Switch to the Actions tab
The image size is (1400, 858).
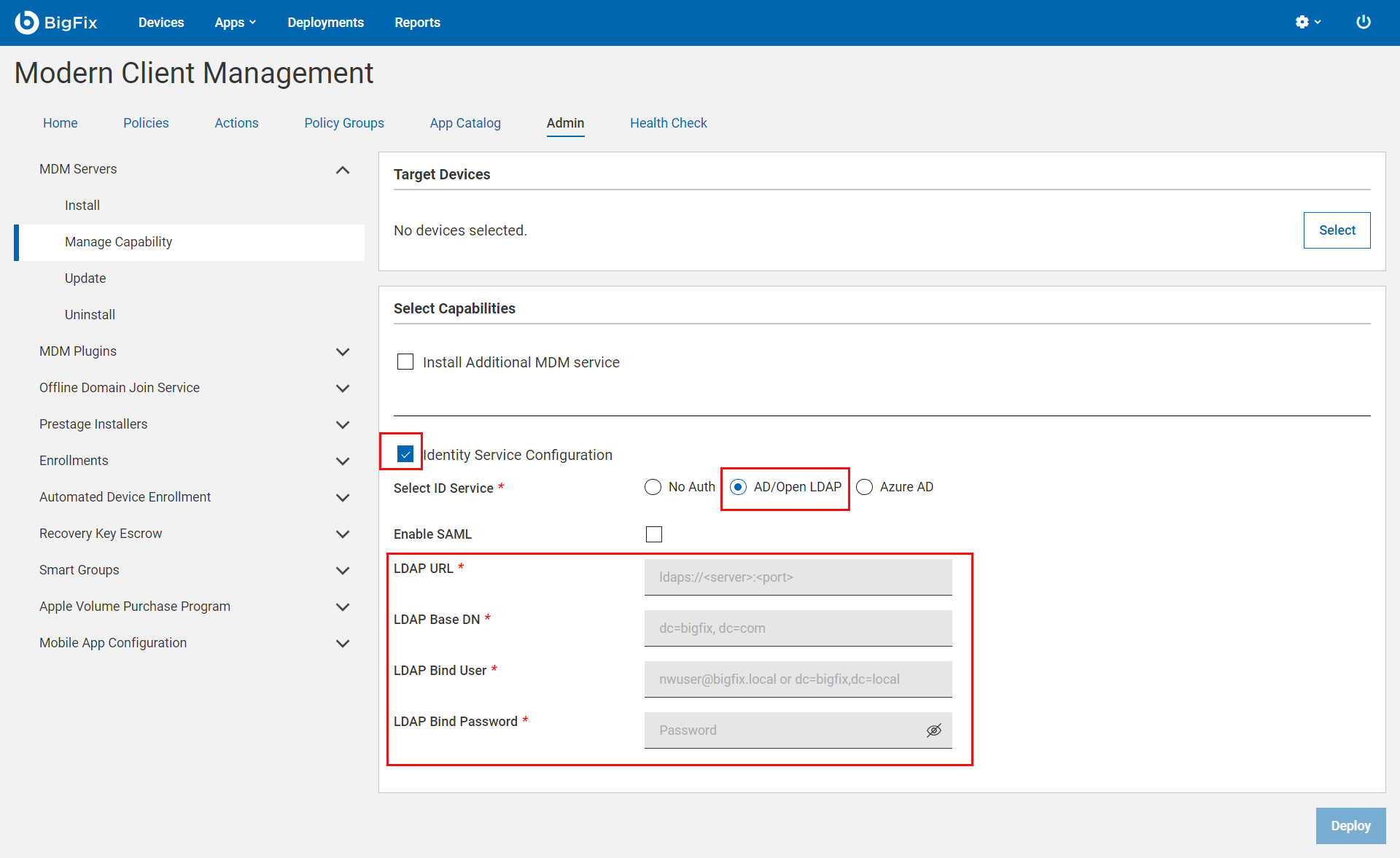(236, 123)
